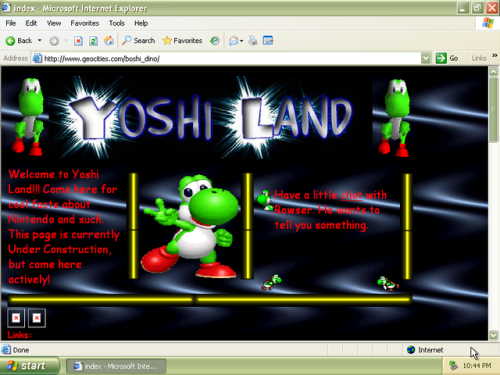Click the Refresh page icon
The height and width of the screenshot is (375, 500).
click(x=93, y=41)
